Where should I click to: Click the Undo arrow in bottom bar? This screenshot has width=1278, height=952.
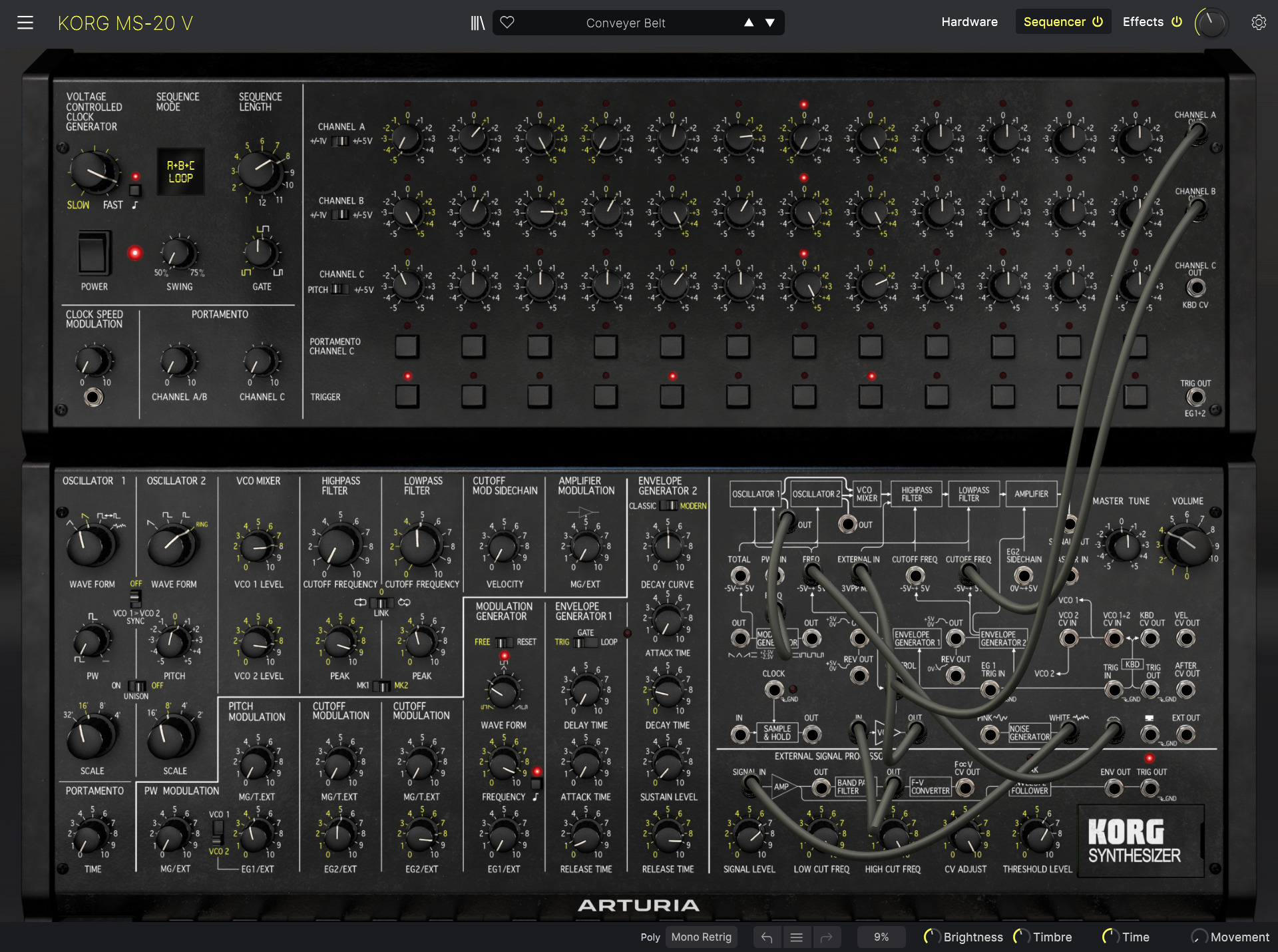point(767,937)
